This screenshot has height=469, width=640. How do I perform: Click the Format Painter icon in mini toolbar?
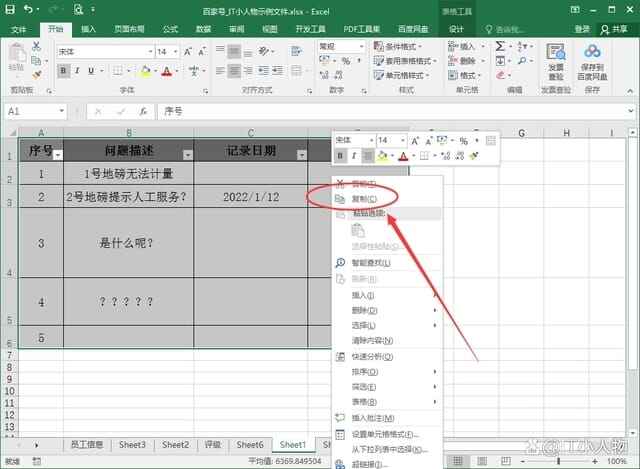tap(474, 156)
